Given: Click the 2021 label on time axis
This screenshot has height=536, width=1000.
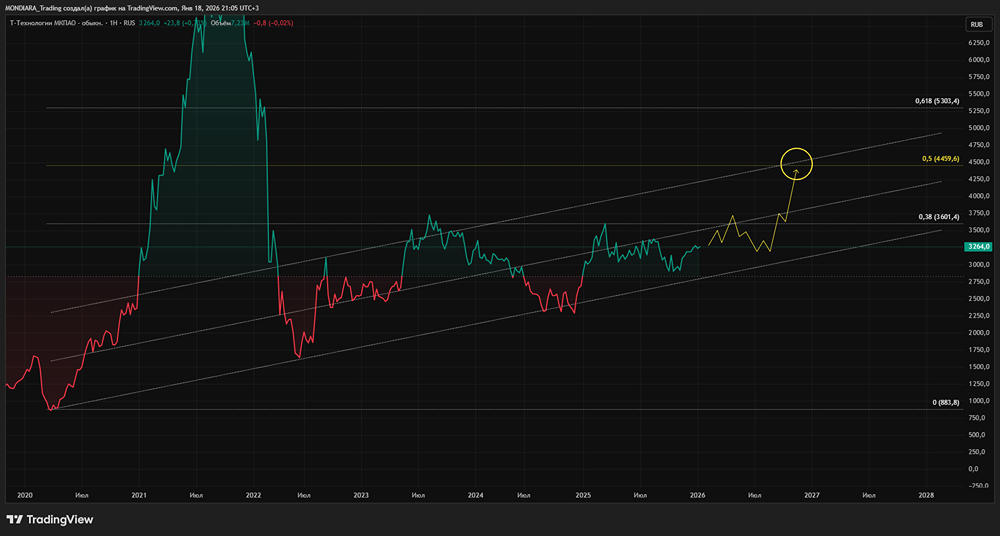Looking at the screenshot, I should click(x=139, y=494).
